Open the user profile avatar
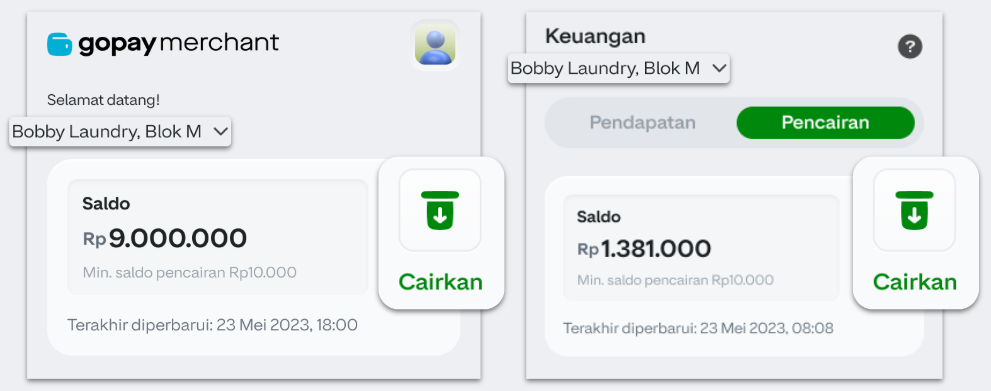991x391 pixels. 435,45
